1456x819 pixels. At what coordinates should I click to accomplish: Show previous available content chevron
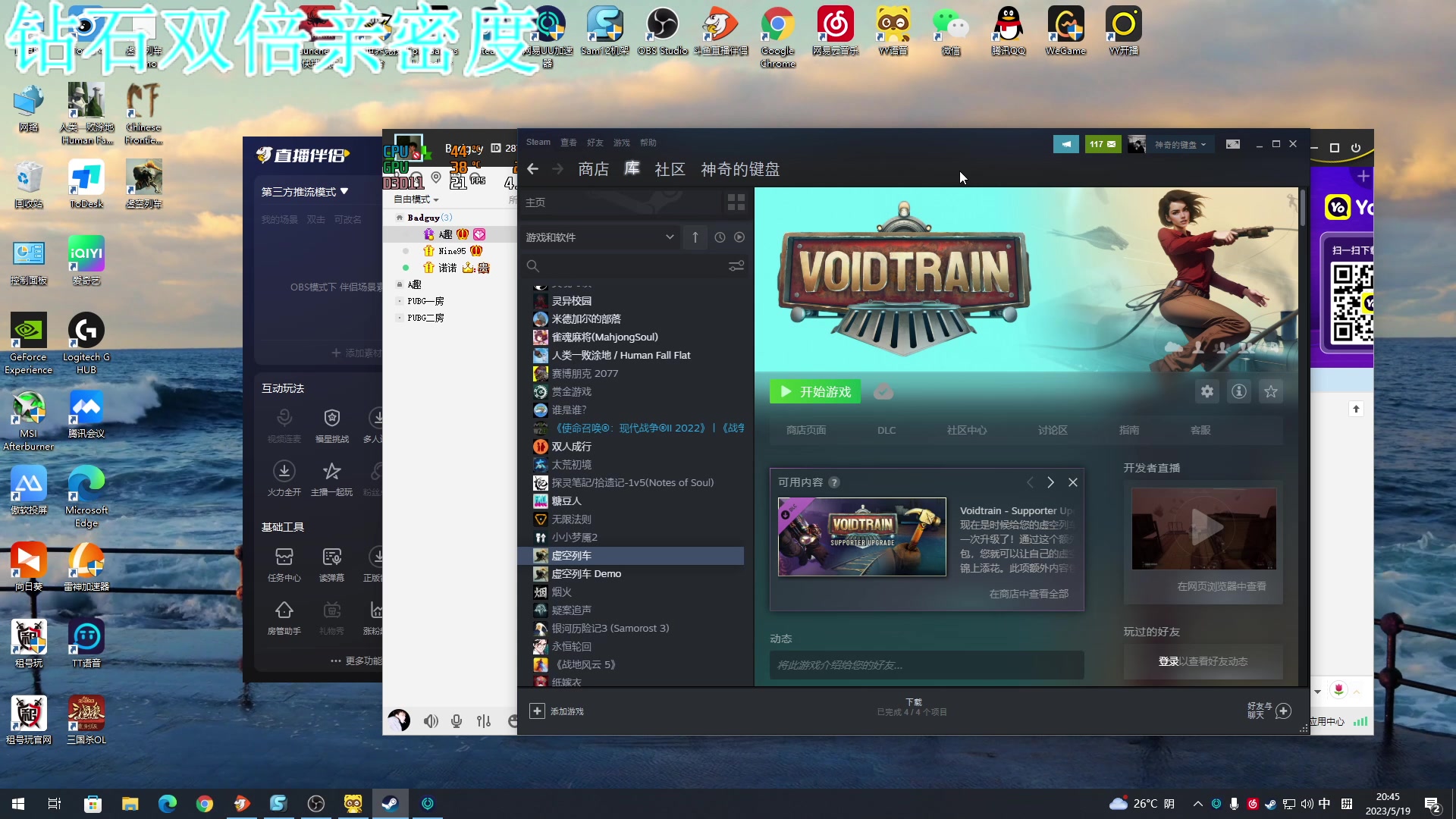(x=1030, y=482)
